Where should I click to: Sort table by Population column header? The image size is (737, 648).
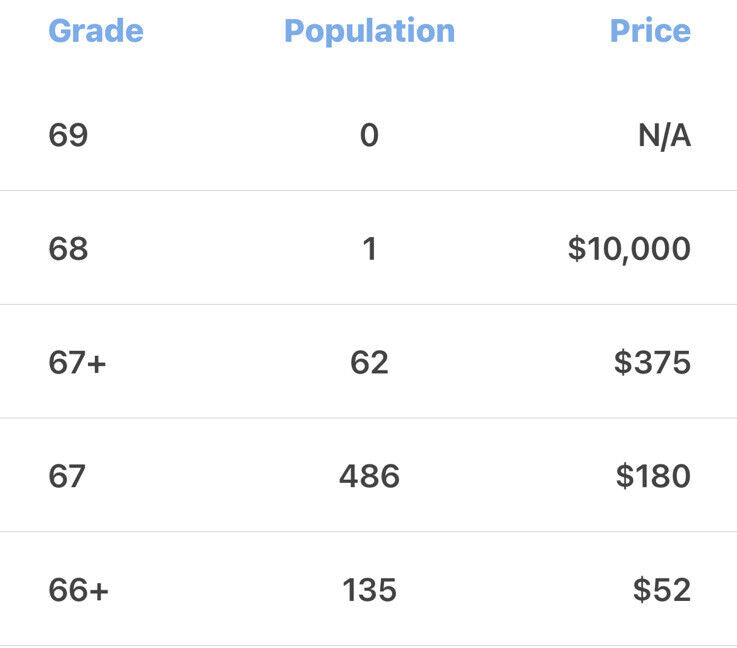point(369,31)
